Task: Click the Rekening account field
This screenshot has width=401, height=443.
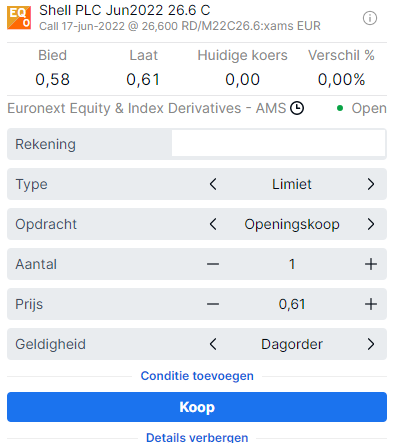Action: pyautogui.click(x=279, y=143)
